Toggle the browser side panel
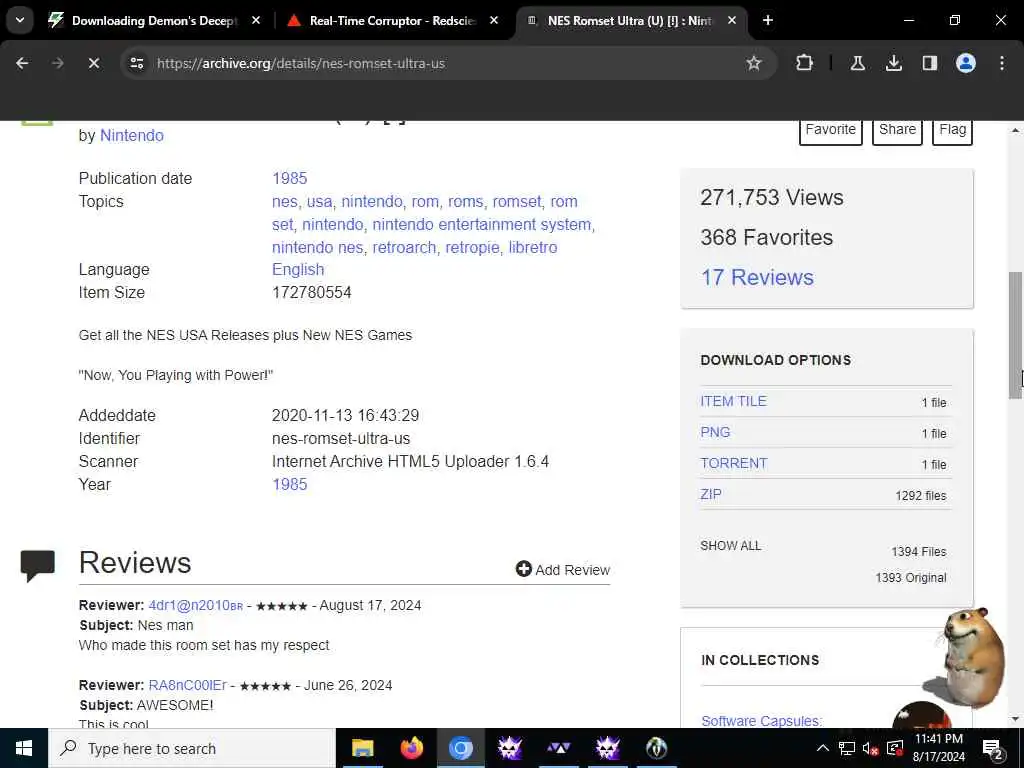Screen dimensions: 1024x768 pos(929,63)
